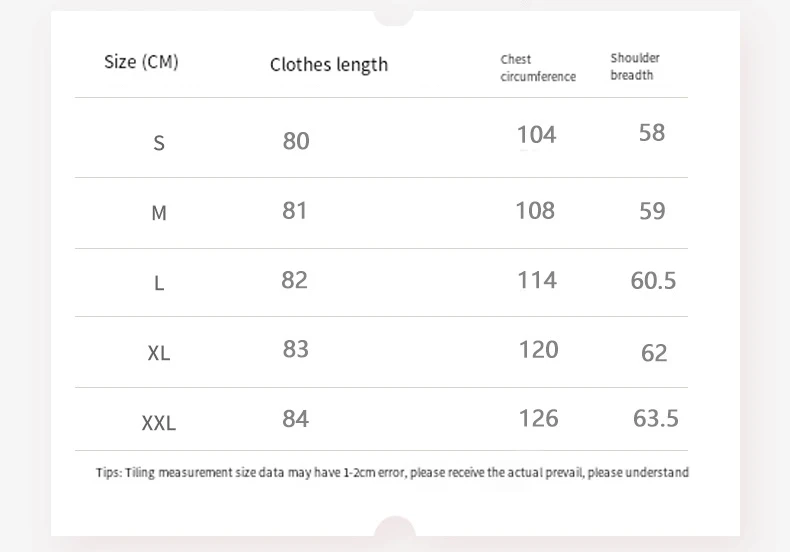Click the Tips measurement error note

tap(392, 472)
